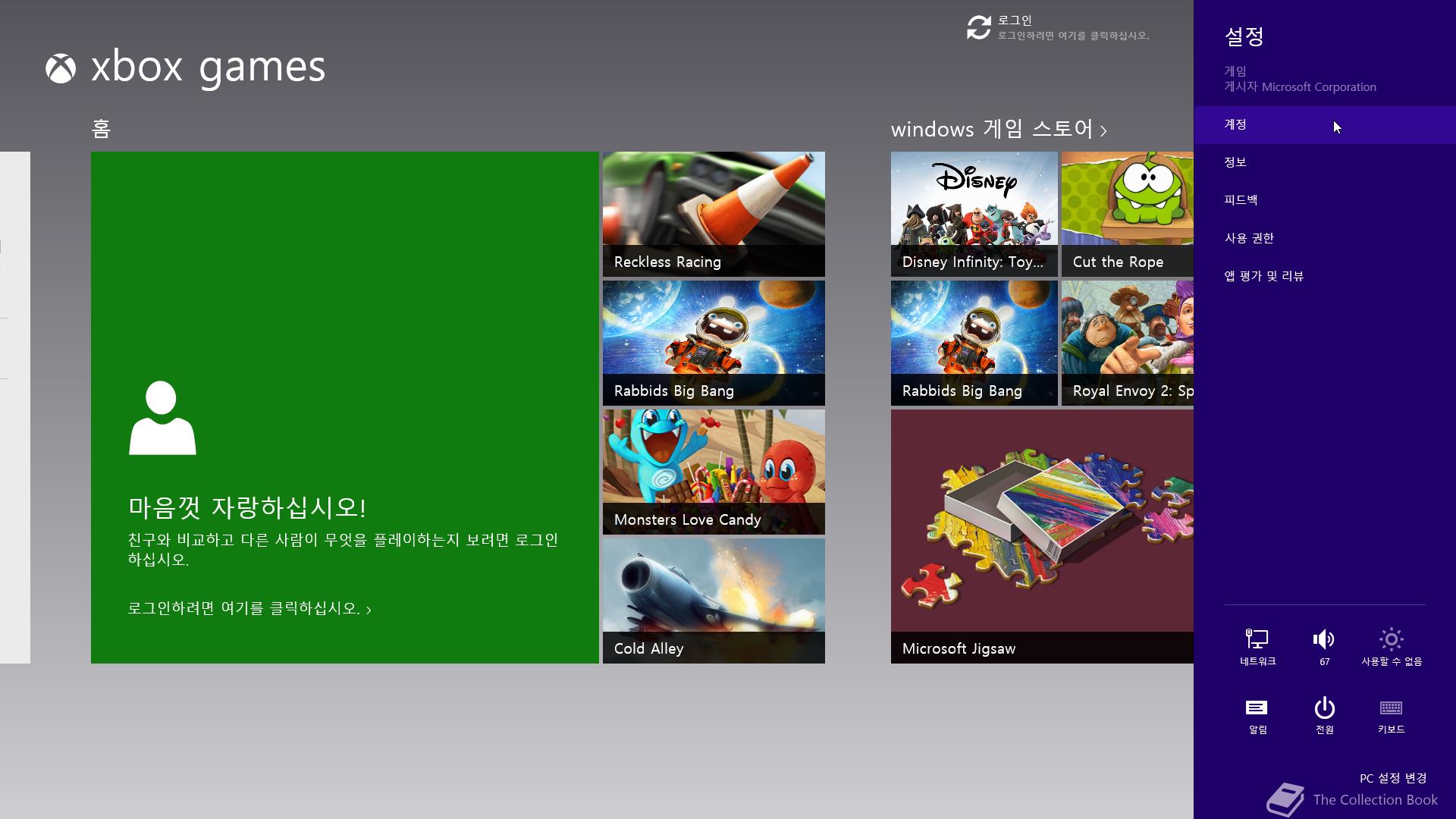This screenshot has width=1456, height=819.
Task: Open the Cold Alley game tile
Action: [714, 601]
